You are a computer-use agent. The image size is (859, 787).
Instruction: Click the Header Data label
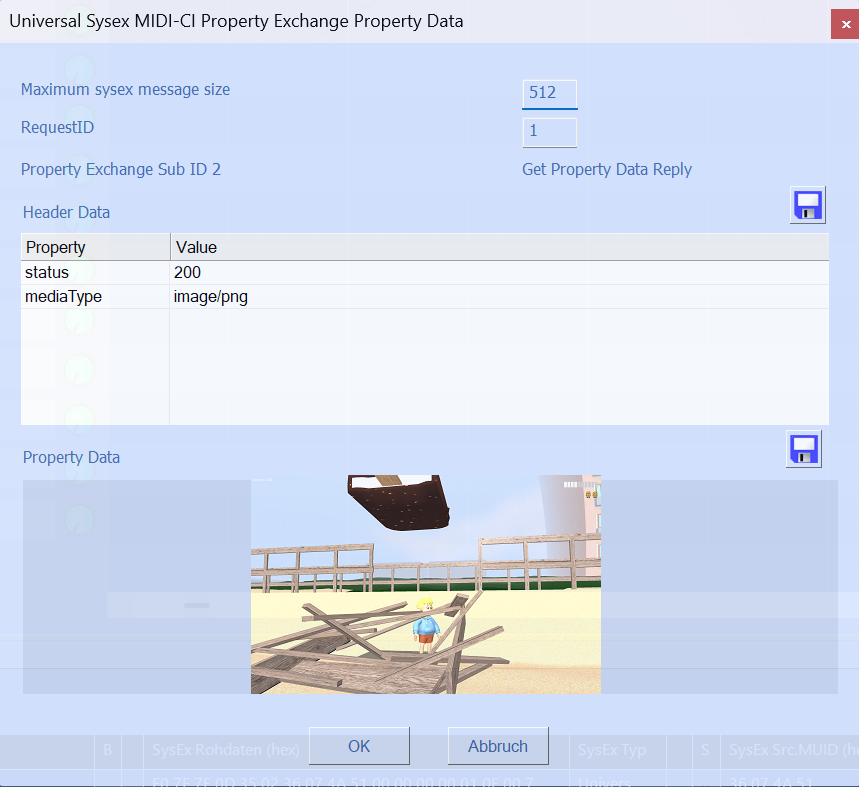[66, 212]
